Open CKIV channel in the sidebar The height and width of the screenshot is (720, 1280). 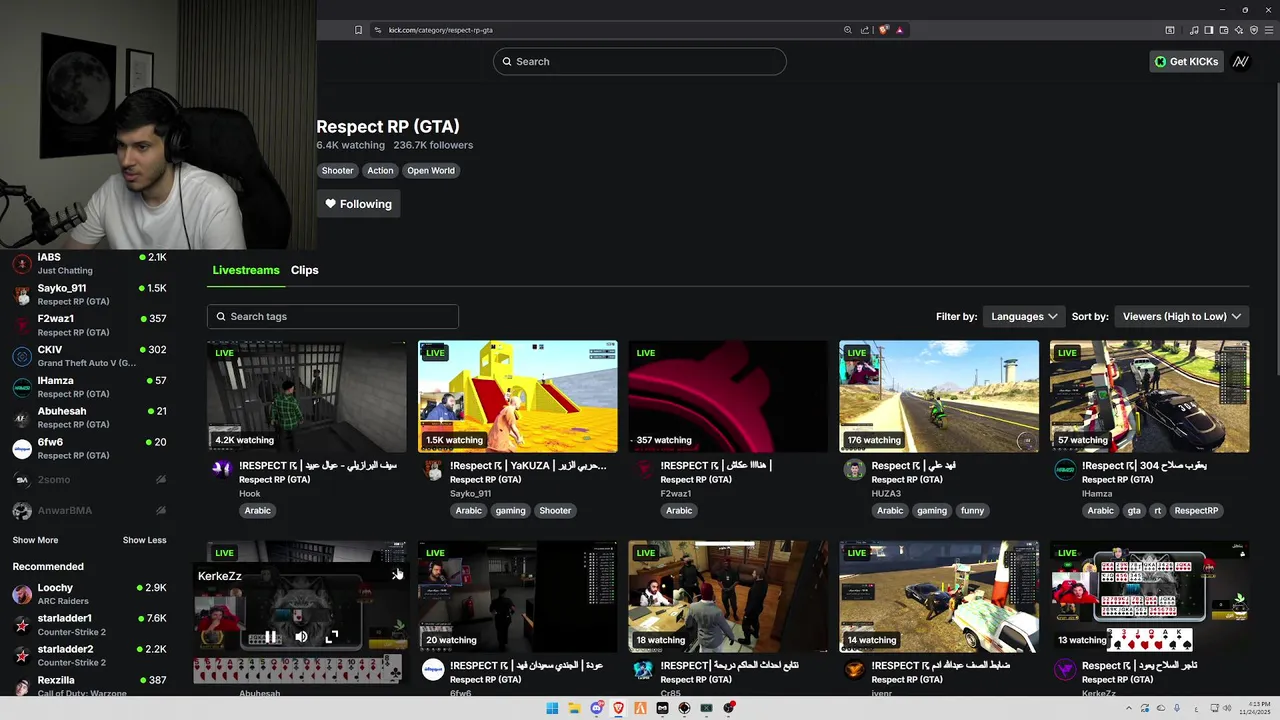(x=89, y=356)
